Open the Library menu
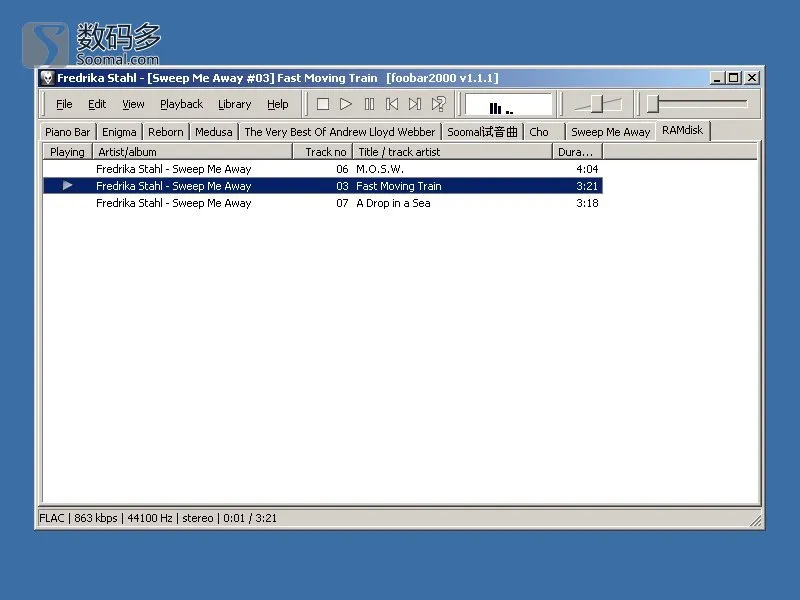This screenshot has width=800, height=600. (235, 104)
